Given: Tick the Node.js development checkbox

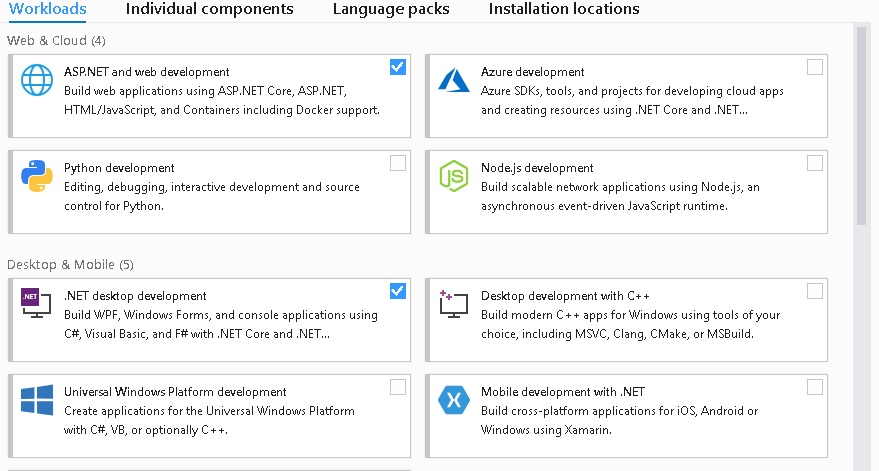Looking at the screenshot, I should (815, 163).
